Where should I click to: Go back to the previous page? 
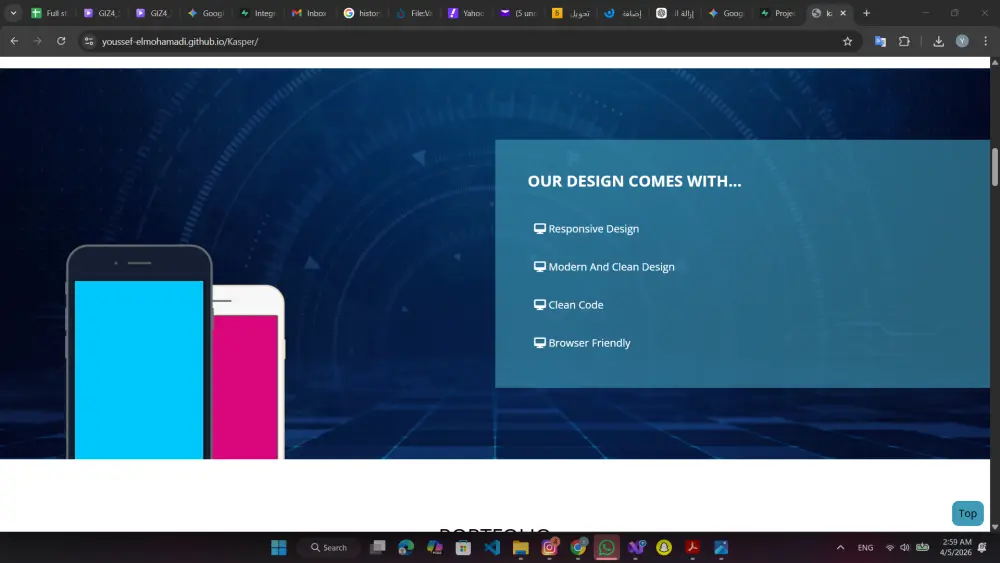pyautogui.click(x=14, y=41)
